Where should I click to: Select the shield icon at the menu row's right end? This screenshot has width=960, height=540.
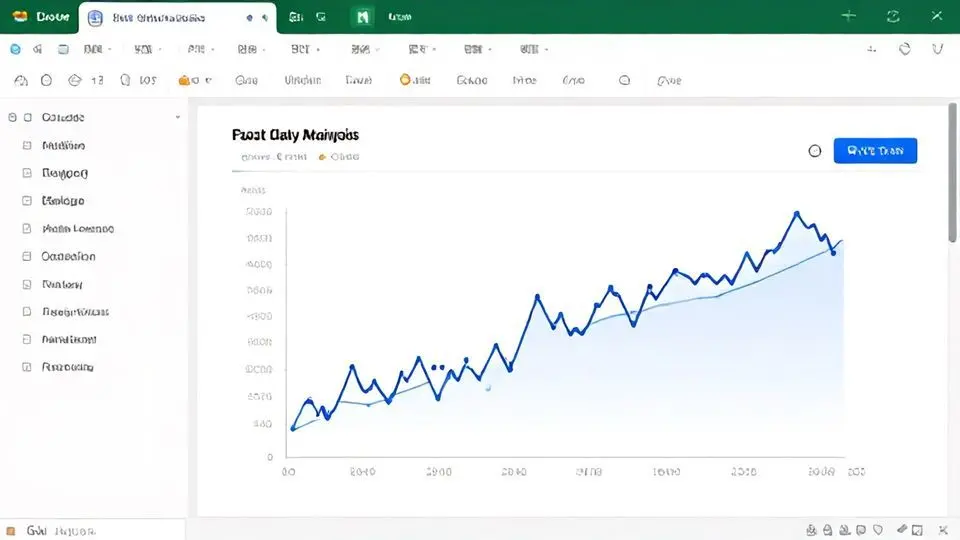937,49
